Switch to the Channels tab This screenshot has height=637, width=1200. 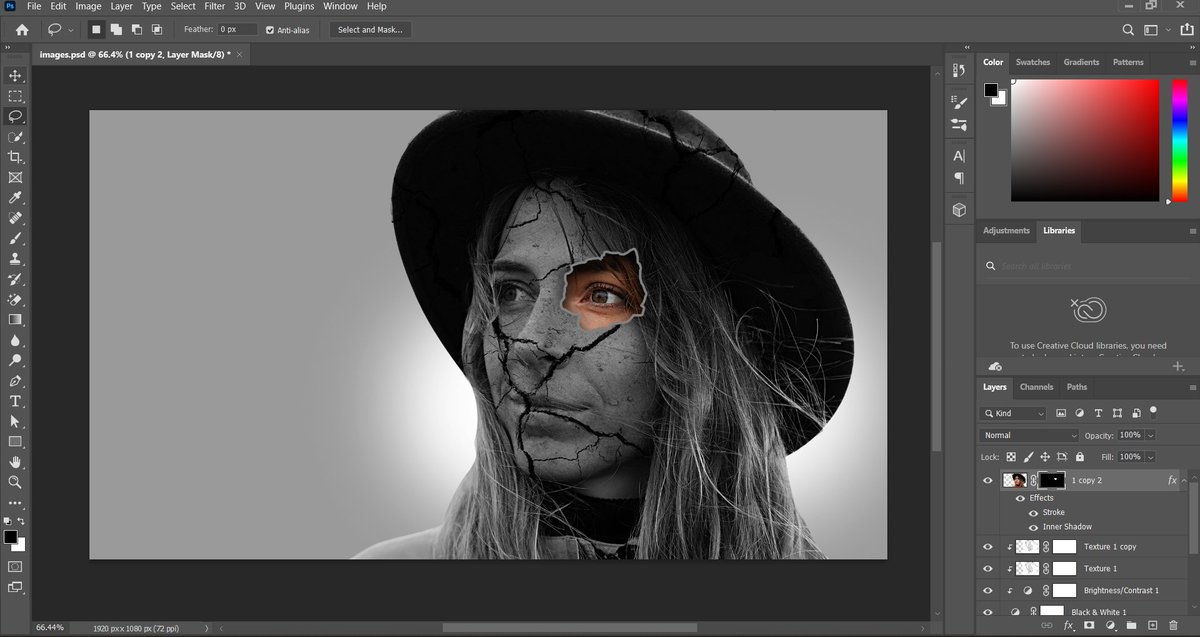point(1036,387)
